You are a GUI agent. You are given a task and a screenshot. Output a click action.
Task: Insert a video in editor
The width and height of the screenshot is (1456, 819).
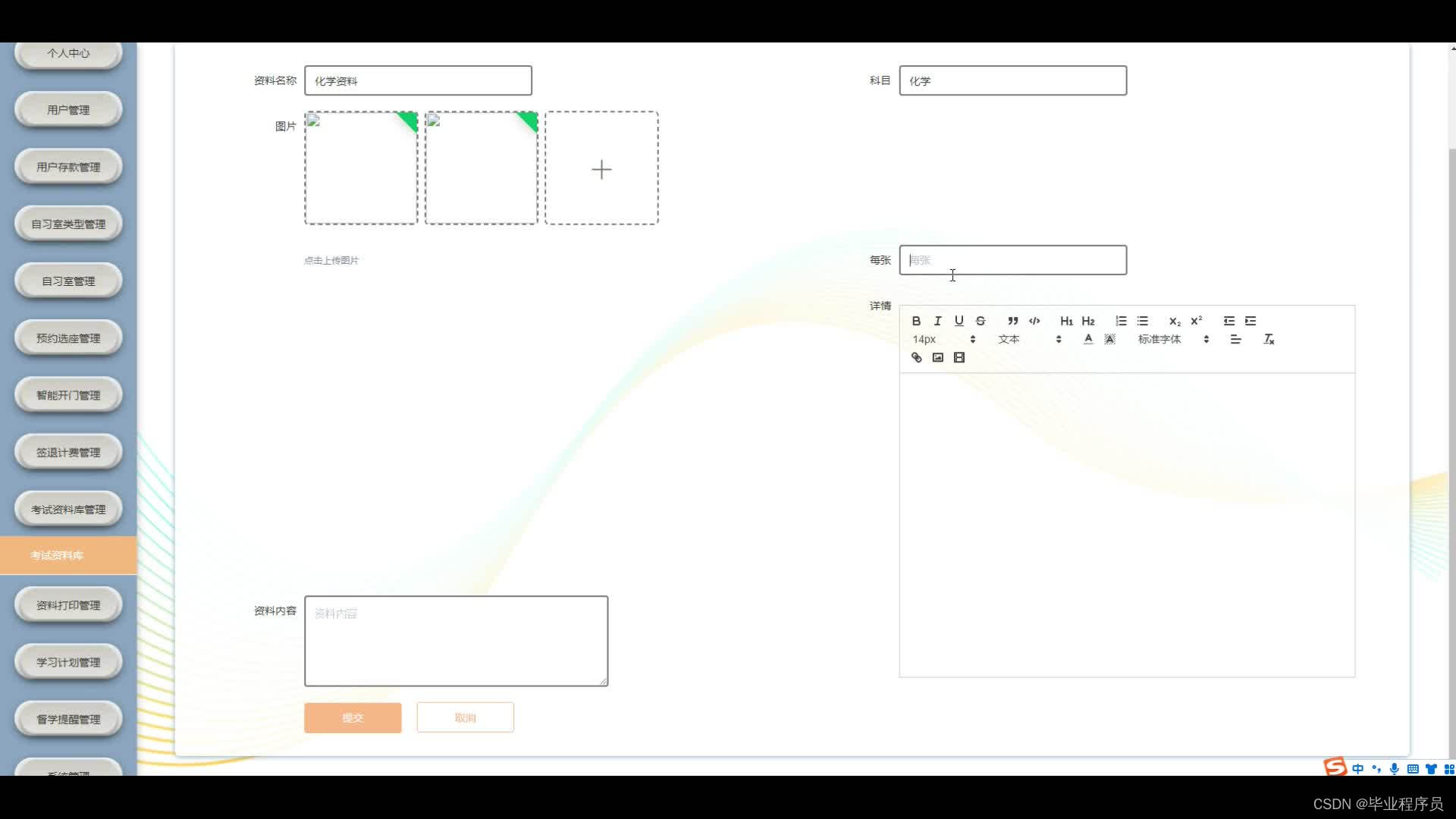959,357
